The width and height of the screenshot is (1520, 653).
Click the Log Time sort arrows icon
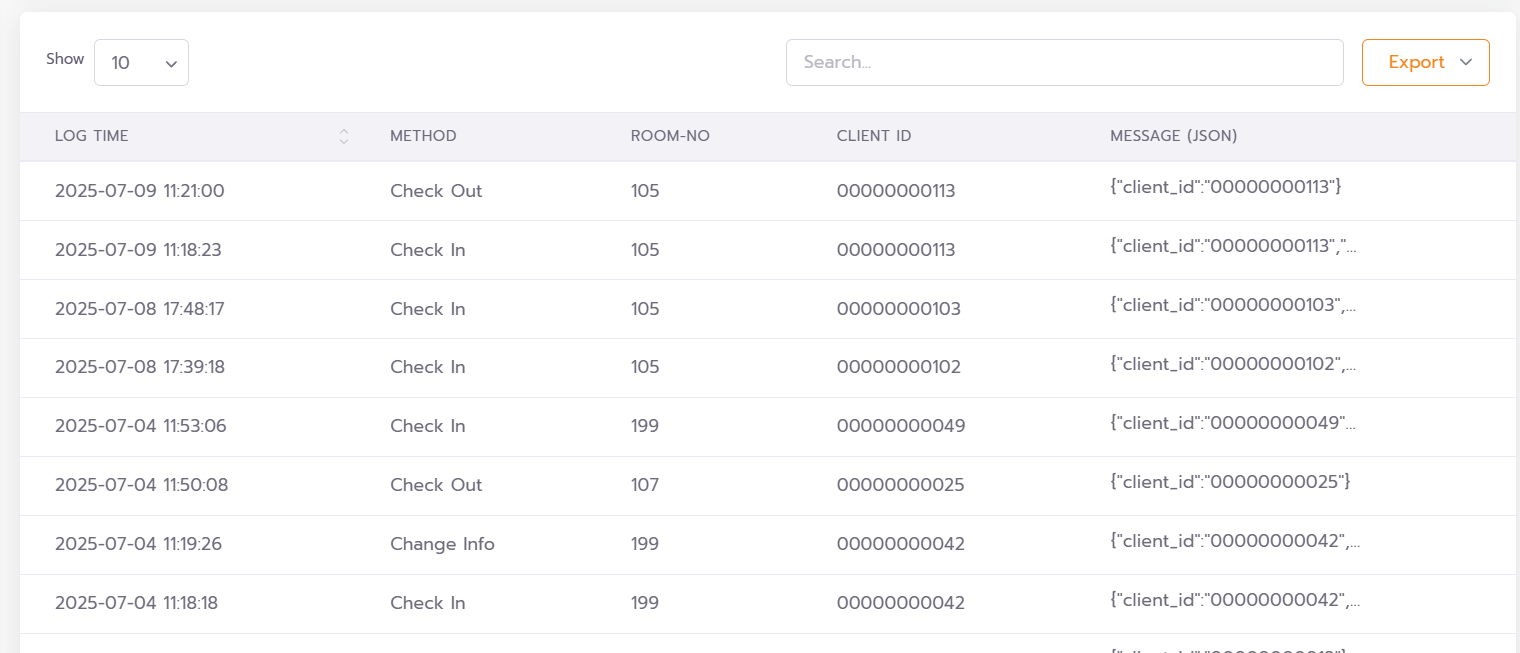[x=344, y=136]
